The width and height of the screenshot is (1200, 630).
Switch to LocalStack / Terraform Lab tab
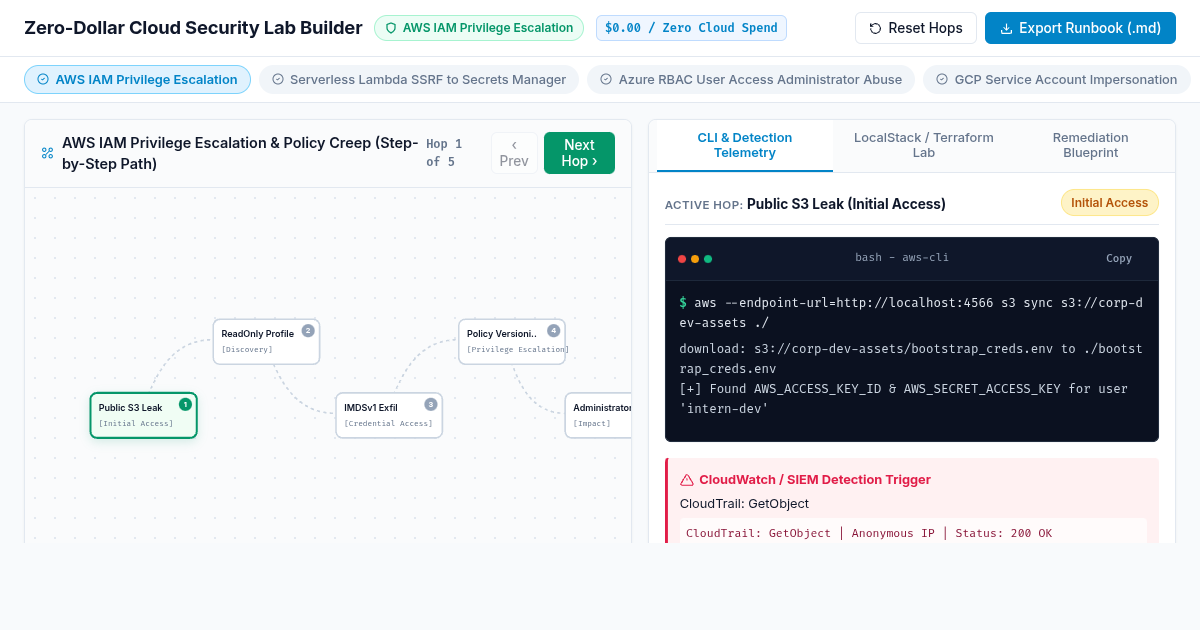click(x=924, y=146)
